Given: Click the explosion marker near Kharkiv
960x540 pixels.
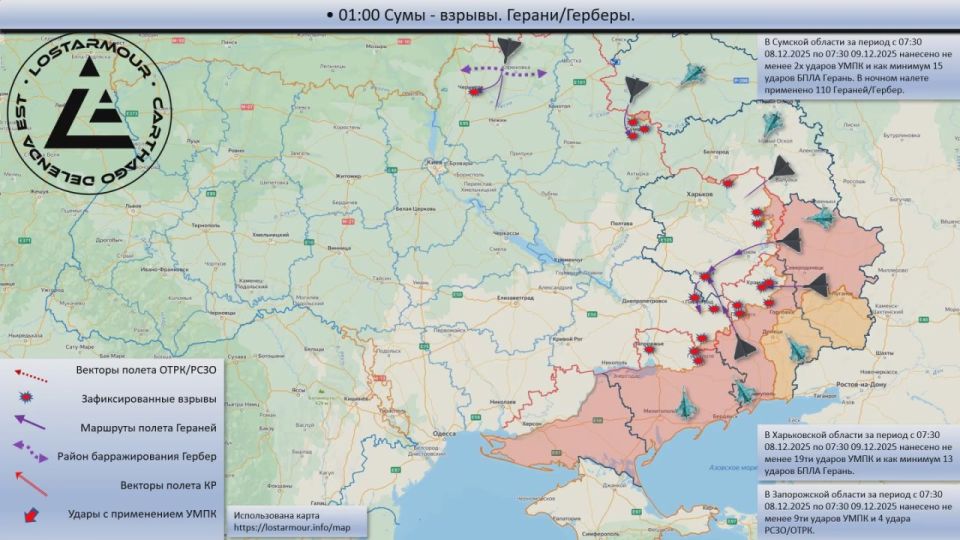Looking at the screenshot, I should click(728, 182).
